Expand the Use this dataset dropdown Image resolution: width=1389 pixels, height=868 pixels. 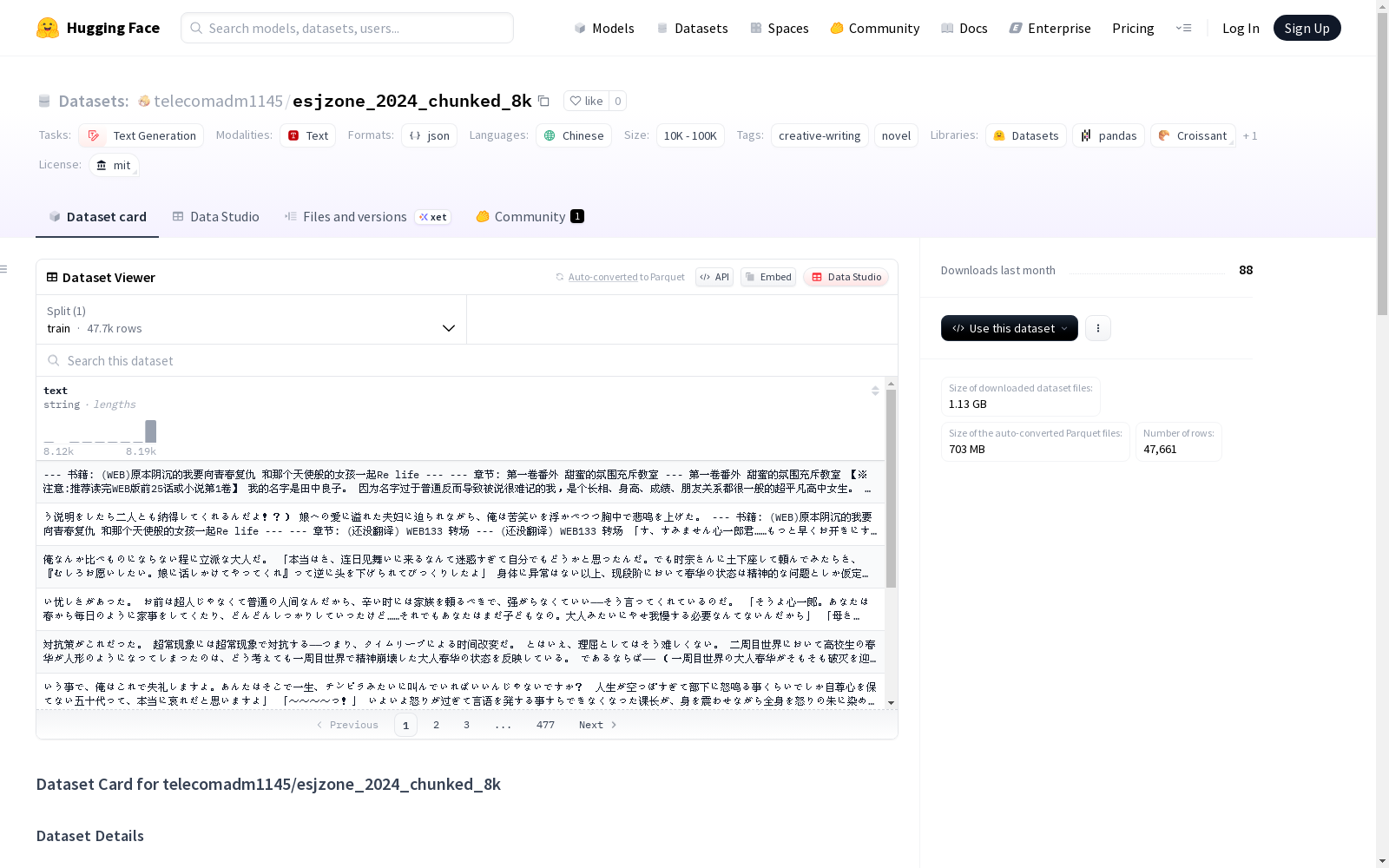(1010, 328)
